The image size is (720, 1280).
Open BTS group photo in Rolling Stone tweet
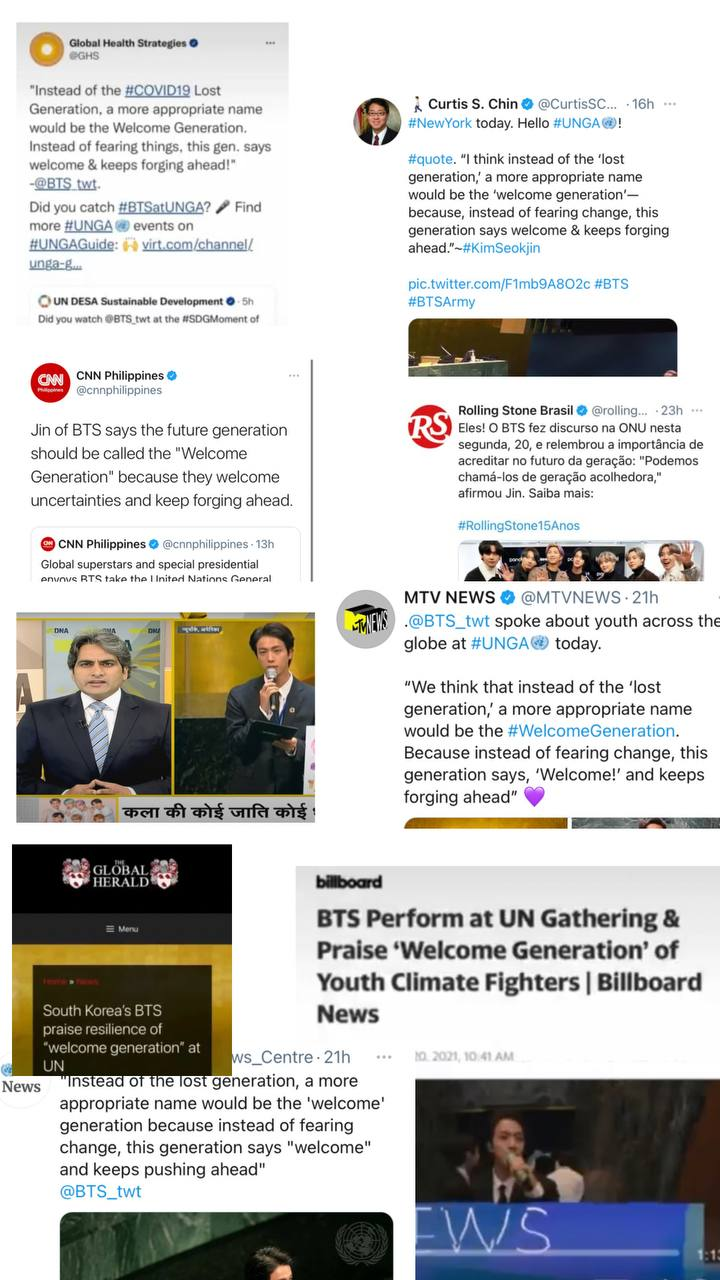pyautogui.click(x=580, y=561)
